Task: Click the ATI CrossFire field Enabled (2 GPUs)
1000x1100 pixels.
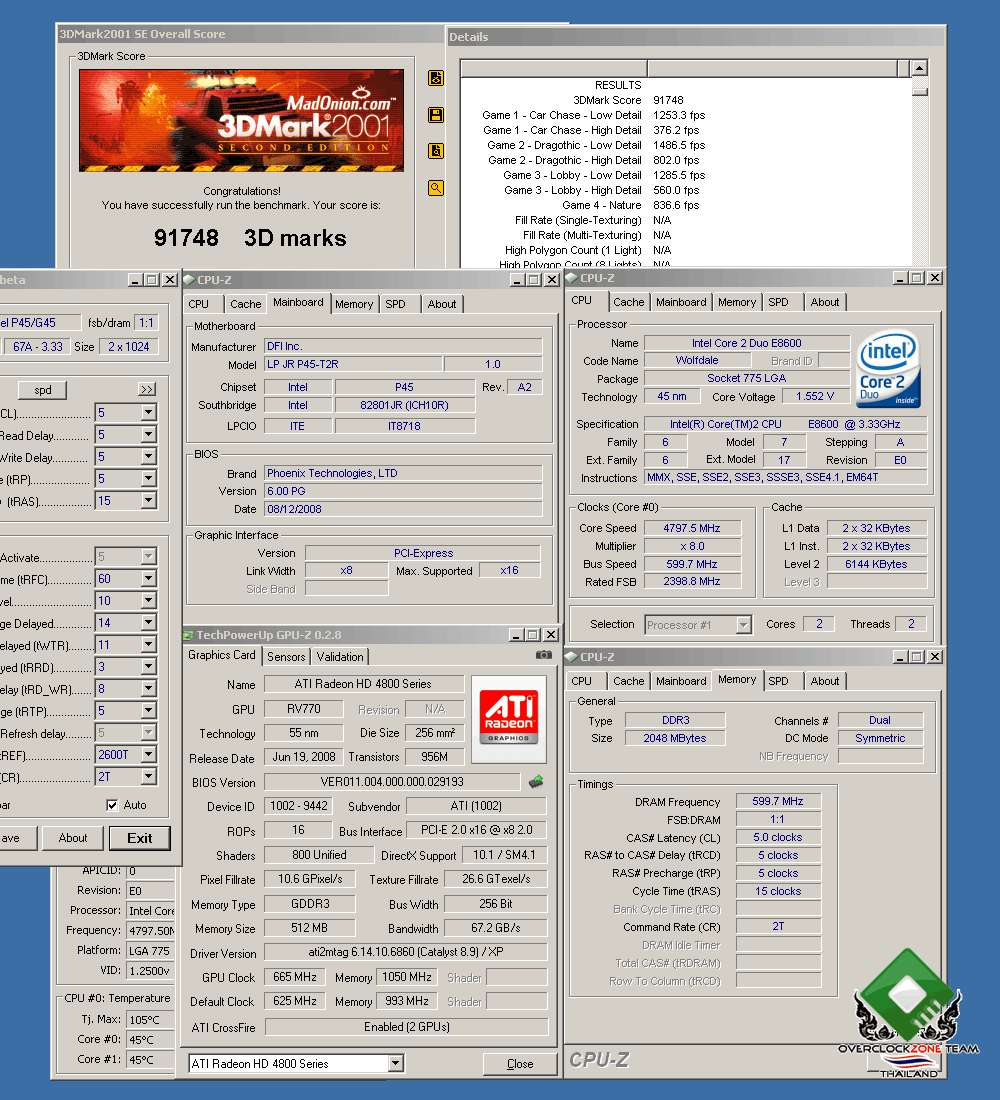Action: [x=406, y=1026]
